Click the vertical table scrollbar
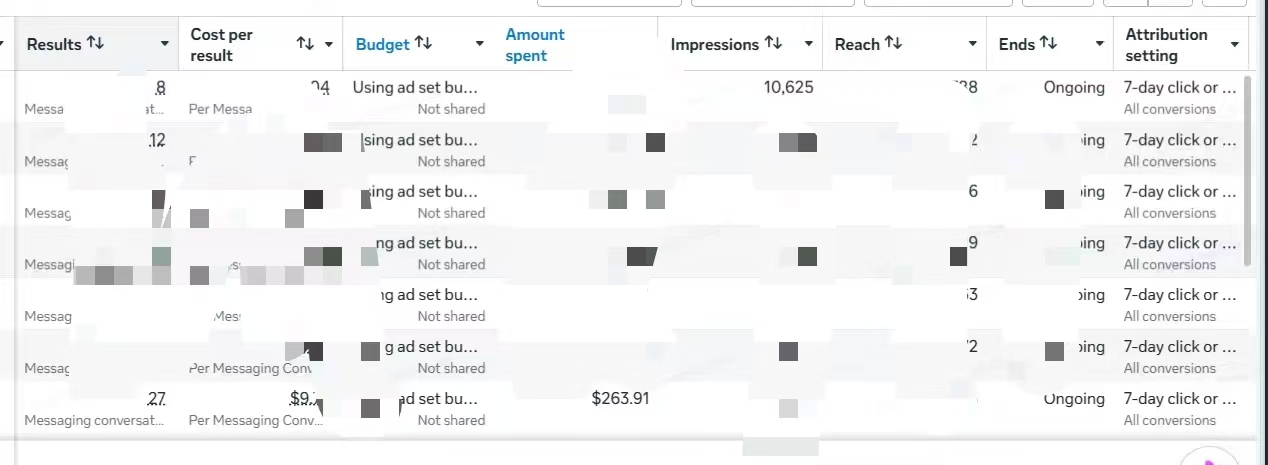The image size is (1268, 465). [1246, 170]
